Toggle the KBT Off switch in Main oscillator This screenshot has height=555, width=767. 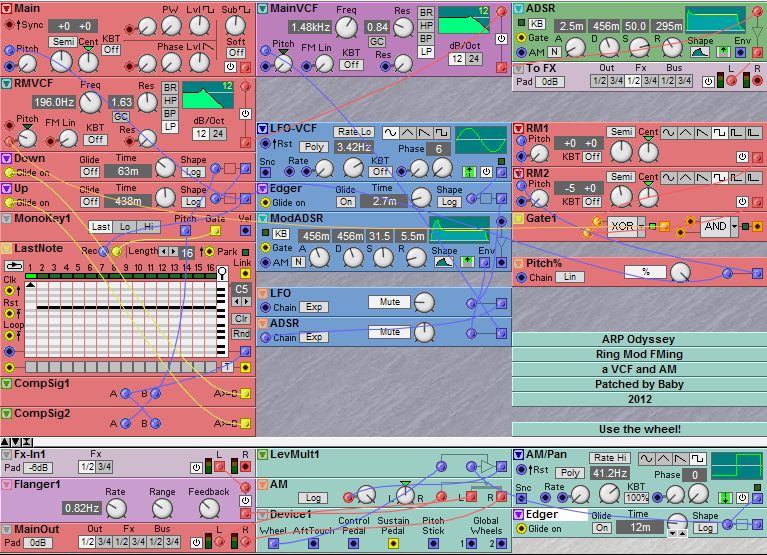pyautogui.click(x=111, y=49)
